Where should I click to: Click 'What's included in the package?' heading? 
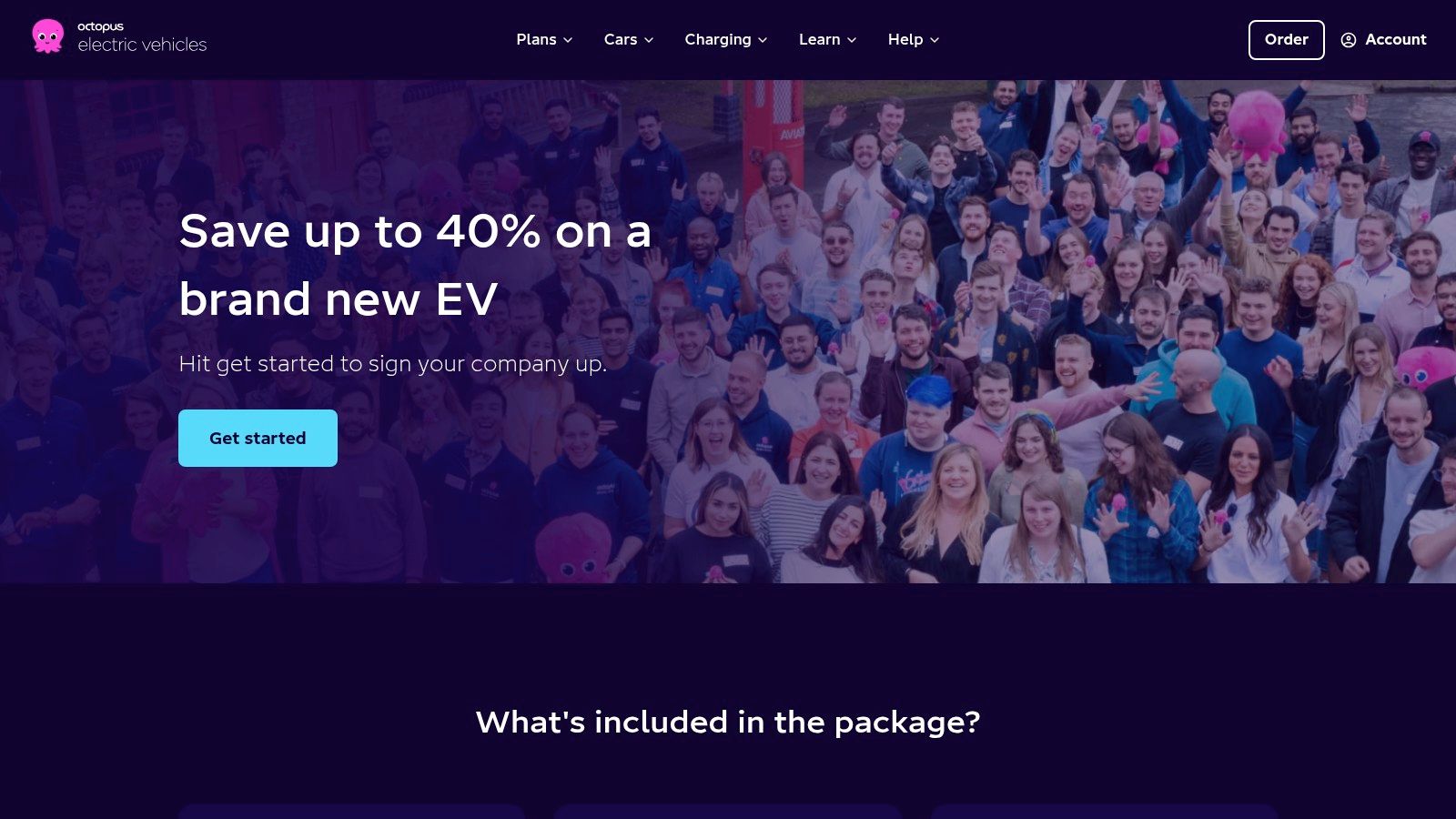(728, 722)
